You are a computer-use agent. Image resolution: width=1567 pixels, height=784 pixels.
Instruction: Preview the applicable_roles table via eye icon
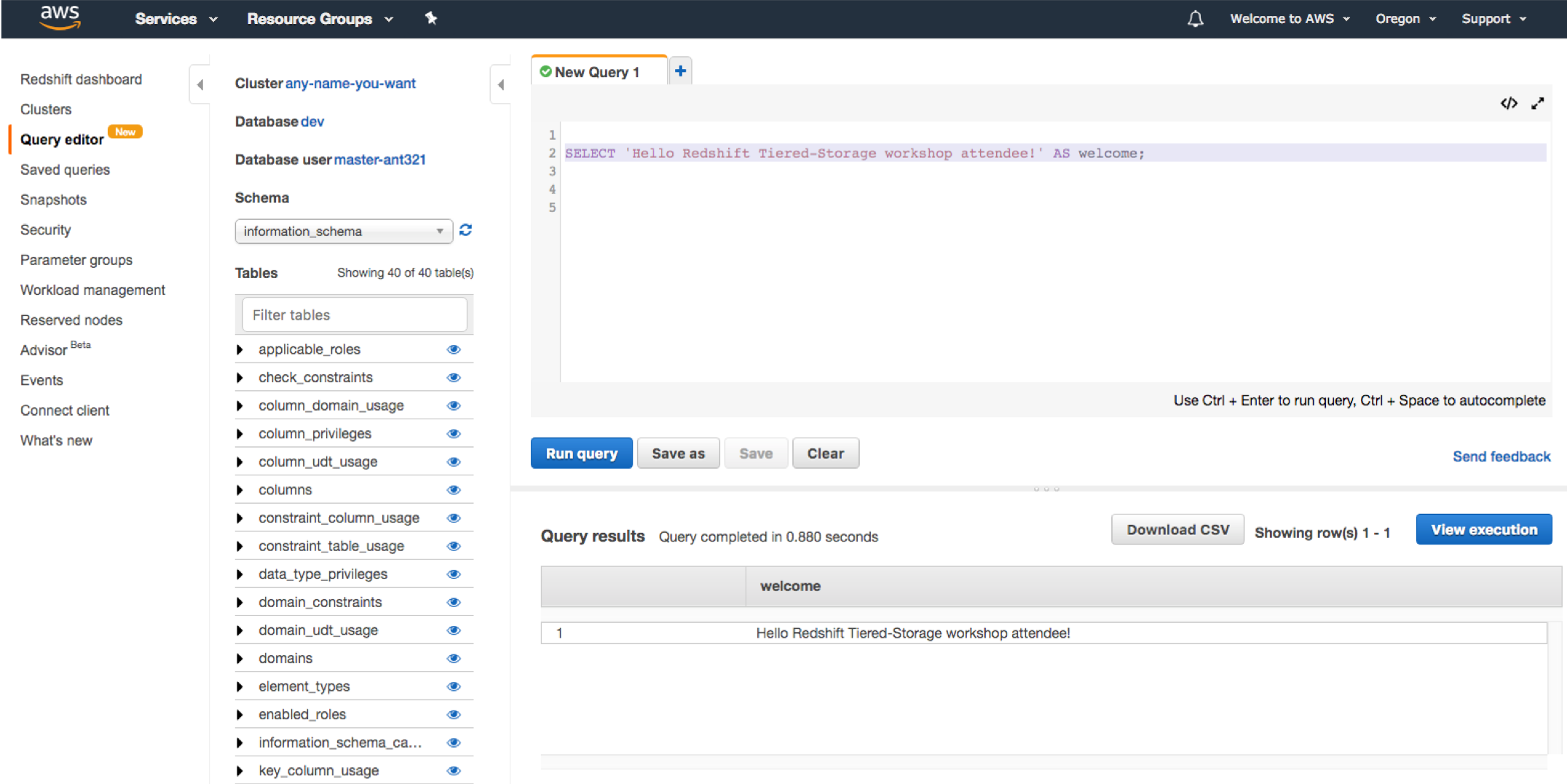pyautogui.click(x=454, y=349)
